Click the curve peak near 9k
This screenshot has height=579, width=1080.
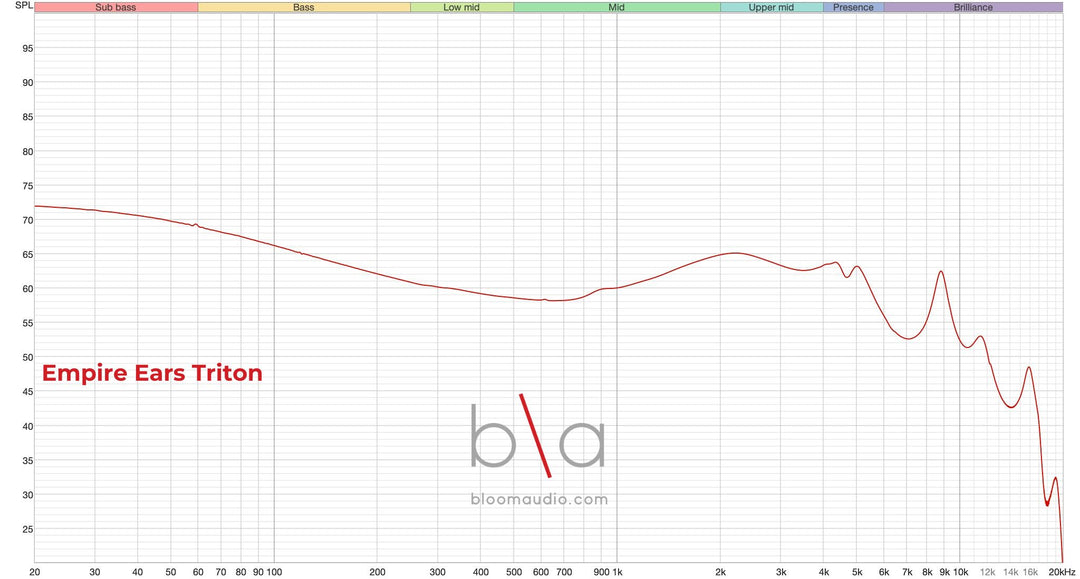click(940, 271)
